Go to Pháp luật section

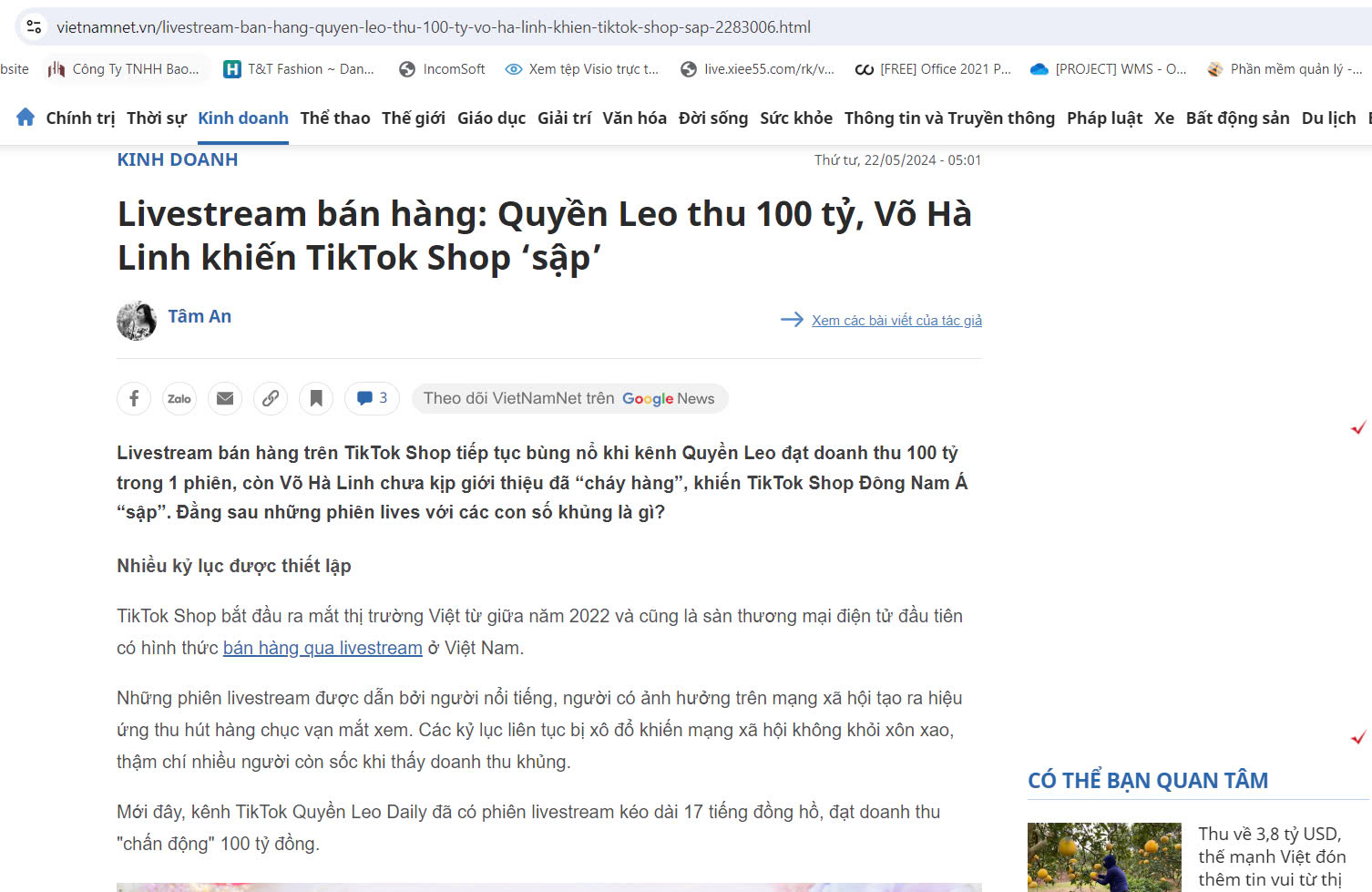(x=1104, y=118)
